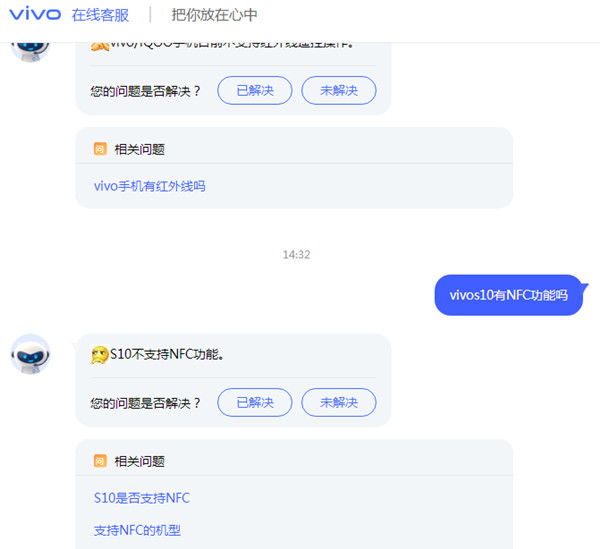600x549 pixels.
Task: Click the partially hidden robot avatar at top
Action: tap(31, 52)
